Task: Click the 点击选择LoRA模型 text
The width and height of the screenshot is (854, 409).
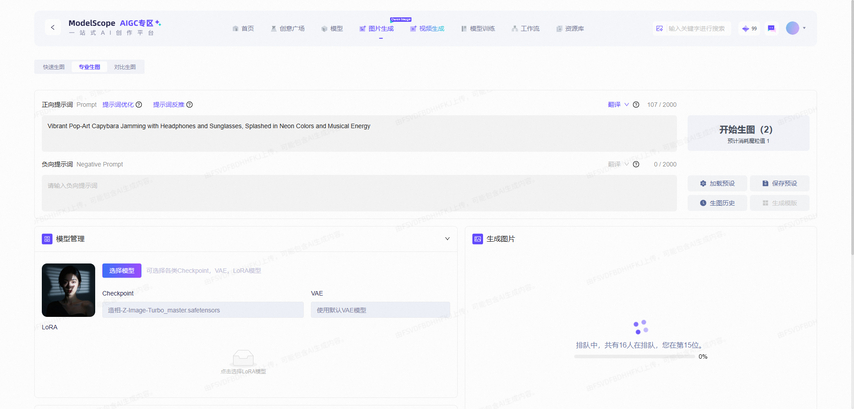Action: (243, 371)
